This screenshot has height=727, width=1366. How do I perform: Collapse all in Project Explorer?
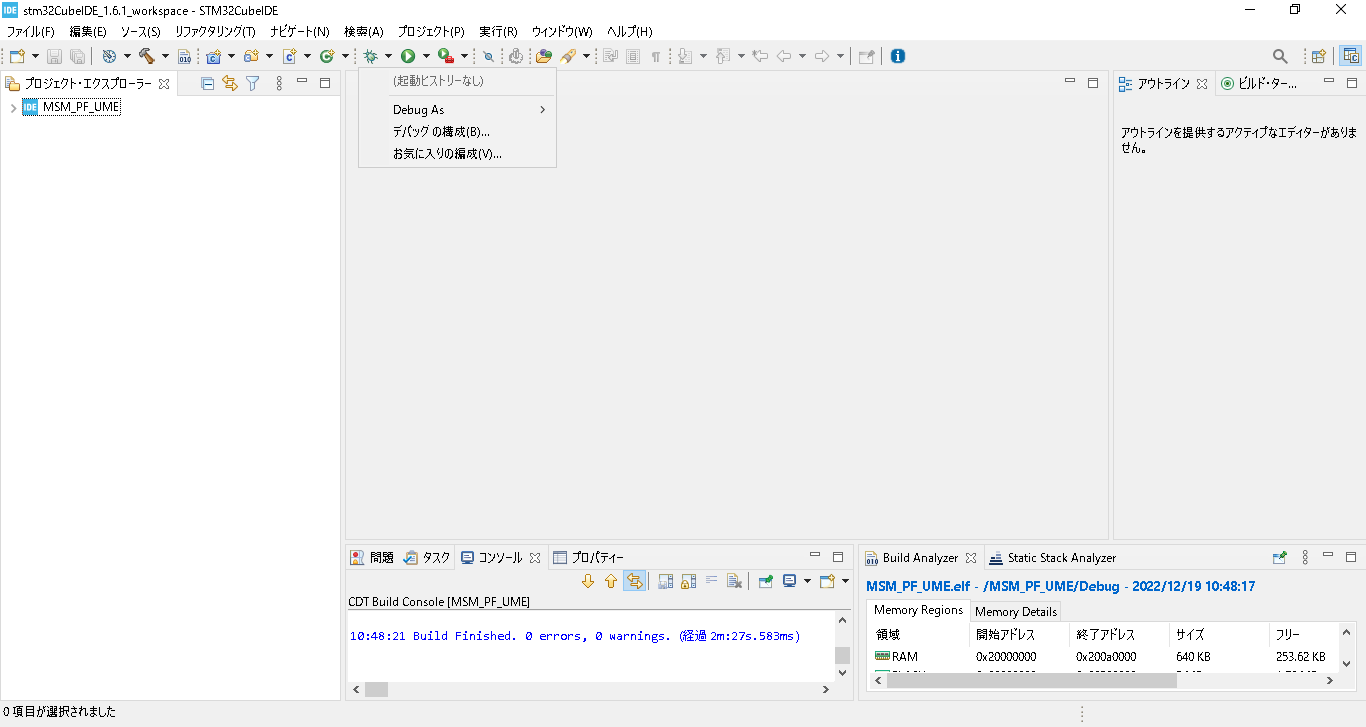(208, 83)
